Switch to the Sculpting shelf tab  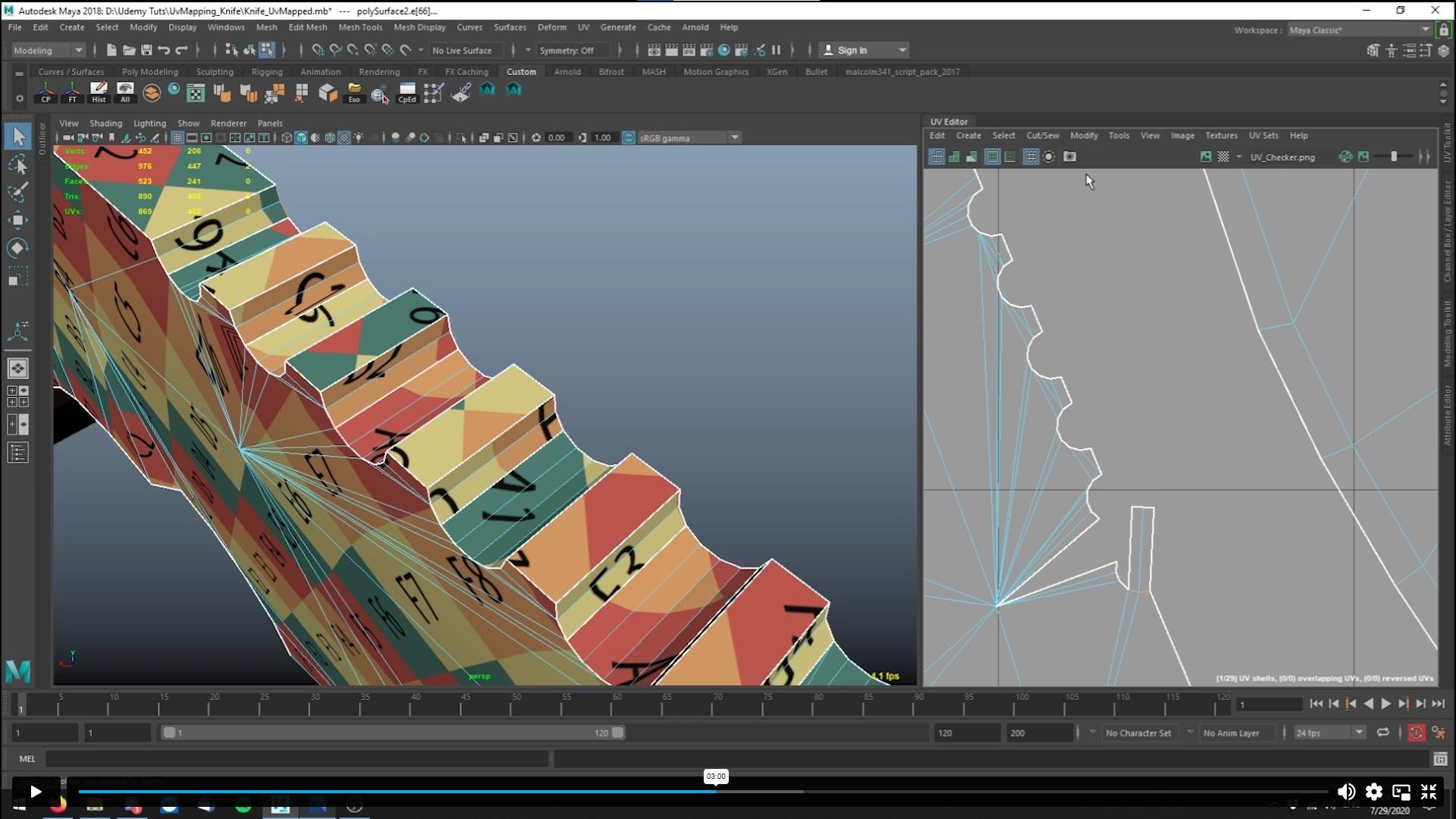[215, 72]
